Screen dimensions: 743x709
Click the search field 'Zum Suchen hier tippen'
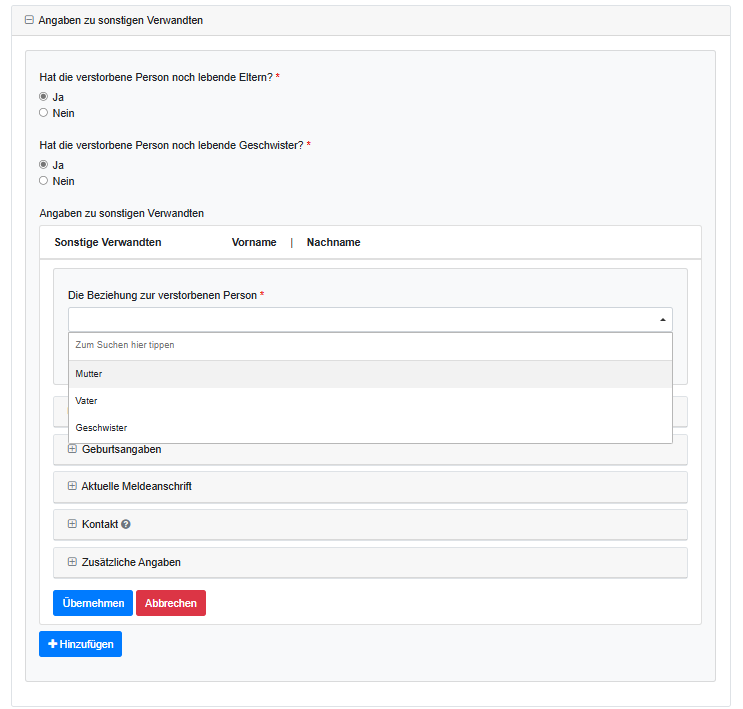click(370, 345)
